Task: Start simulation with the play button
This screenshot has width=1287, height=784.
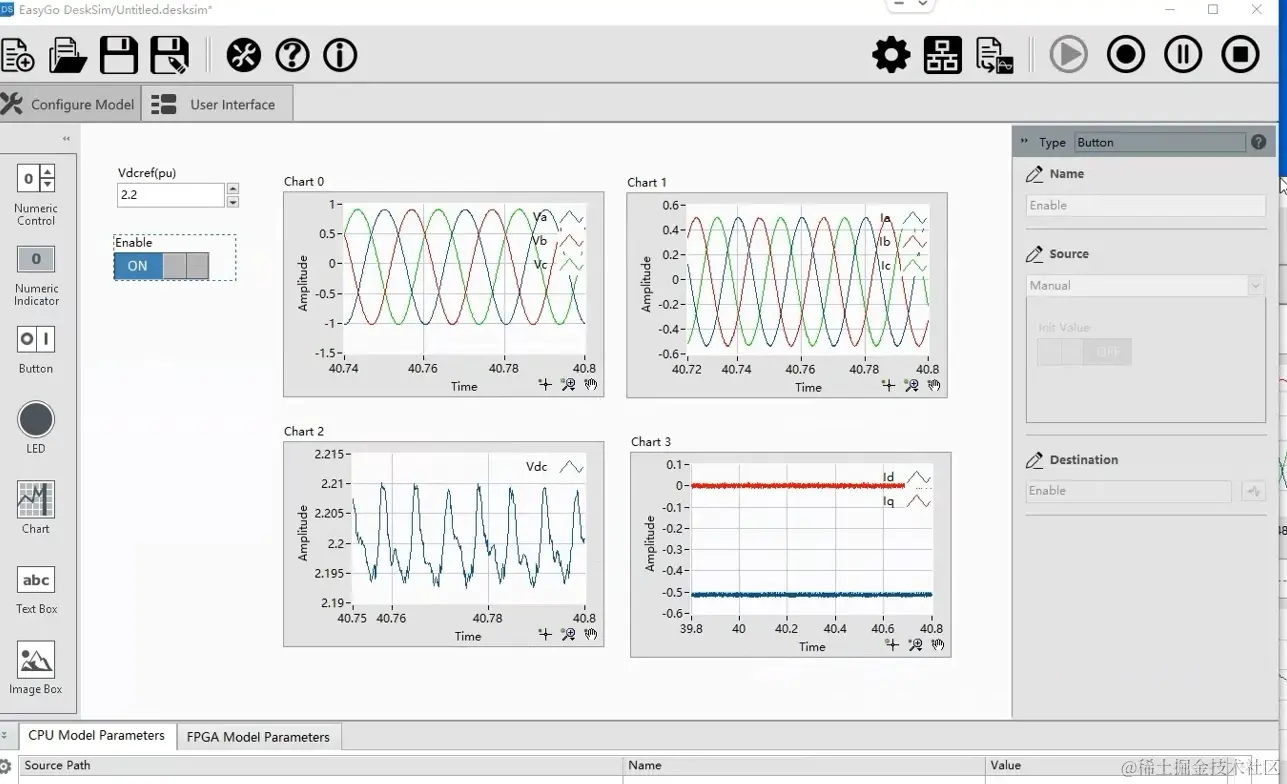Action: 1068,54
